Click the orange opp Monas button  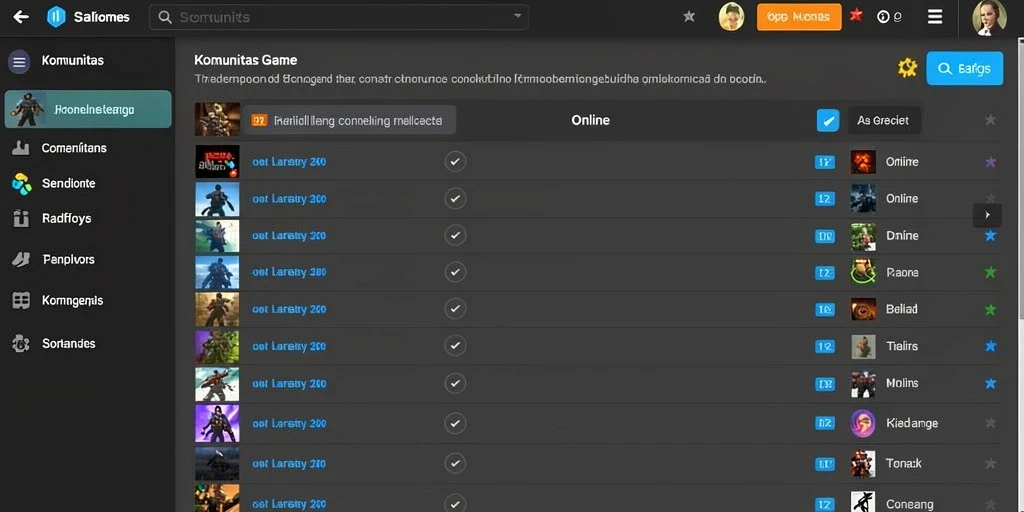coord(799,17)
